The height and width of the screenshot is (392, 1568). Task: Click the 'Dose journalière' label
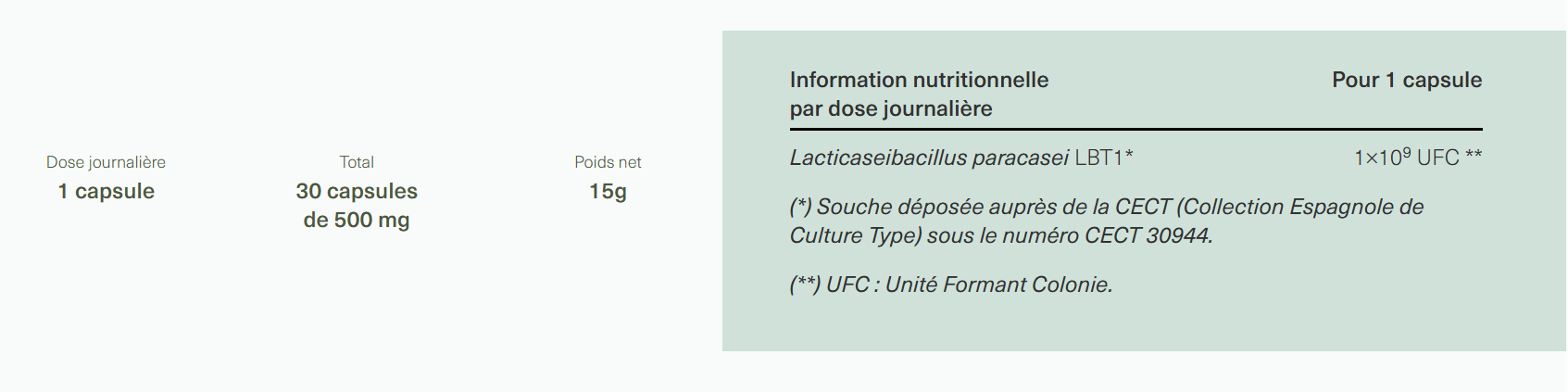click(x=106, y=162)
